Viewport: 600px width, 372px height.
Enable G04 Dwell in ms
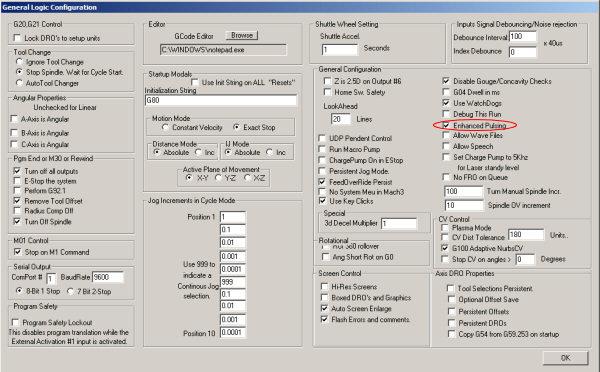(x=446, y=92)
